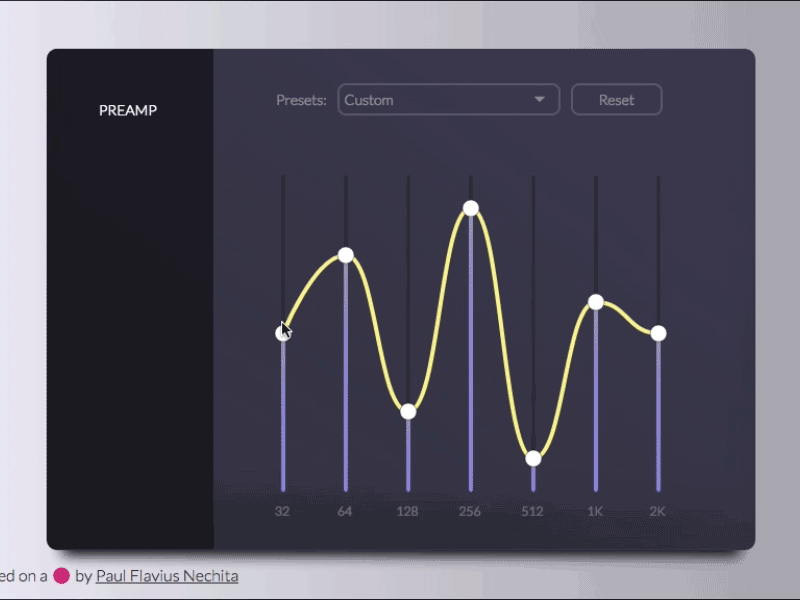Viewport: 800px width, 600px height.
Task: Click the 64 Hz band knob
Action: coord(345,256)
